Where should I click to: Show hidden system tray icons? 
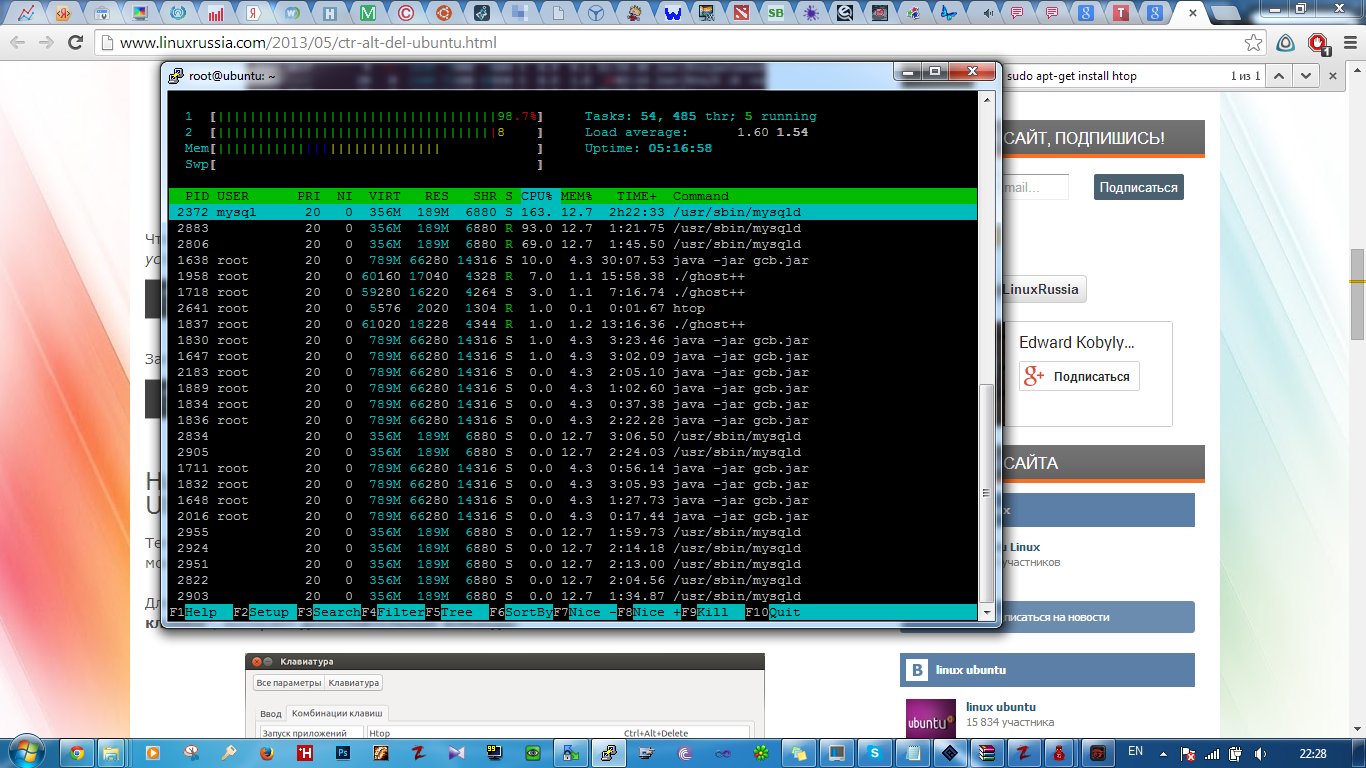tap(1164, 753)
